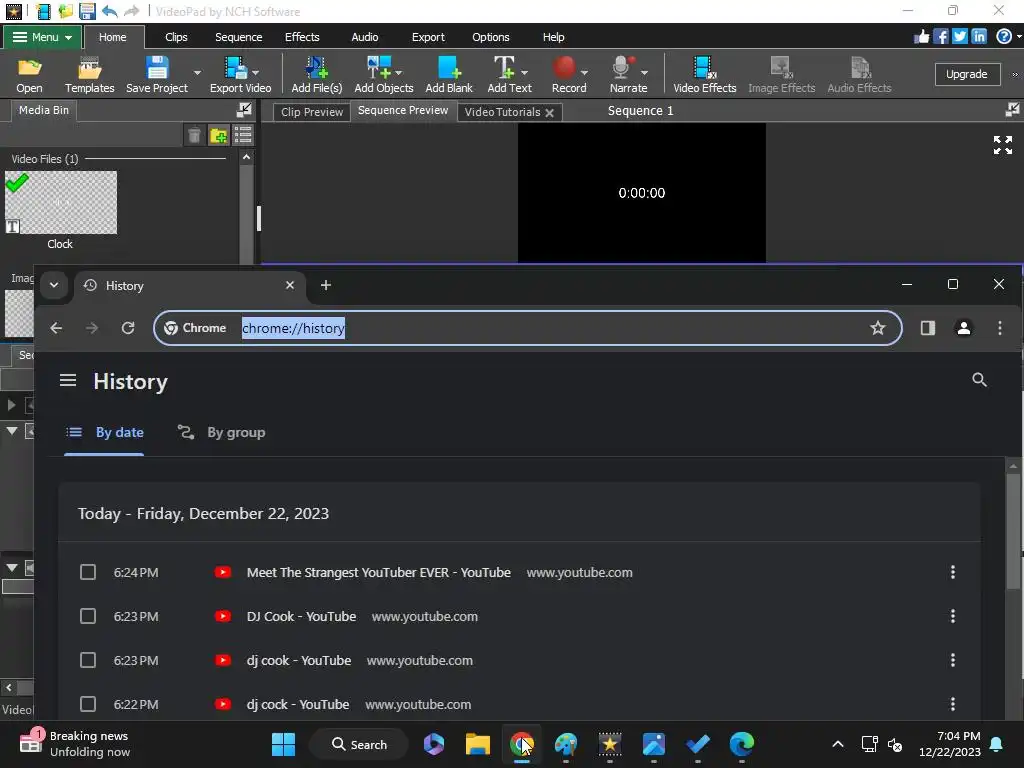Go back in the Chrome window
The height and width of the screenshot is (768, 1024).
(56, 328)
